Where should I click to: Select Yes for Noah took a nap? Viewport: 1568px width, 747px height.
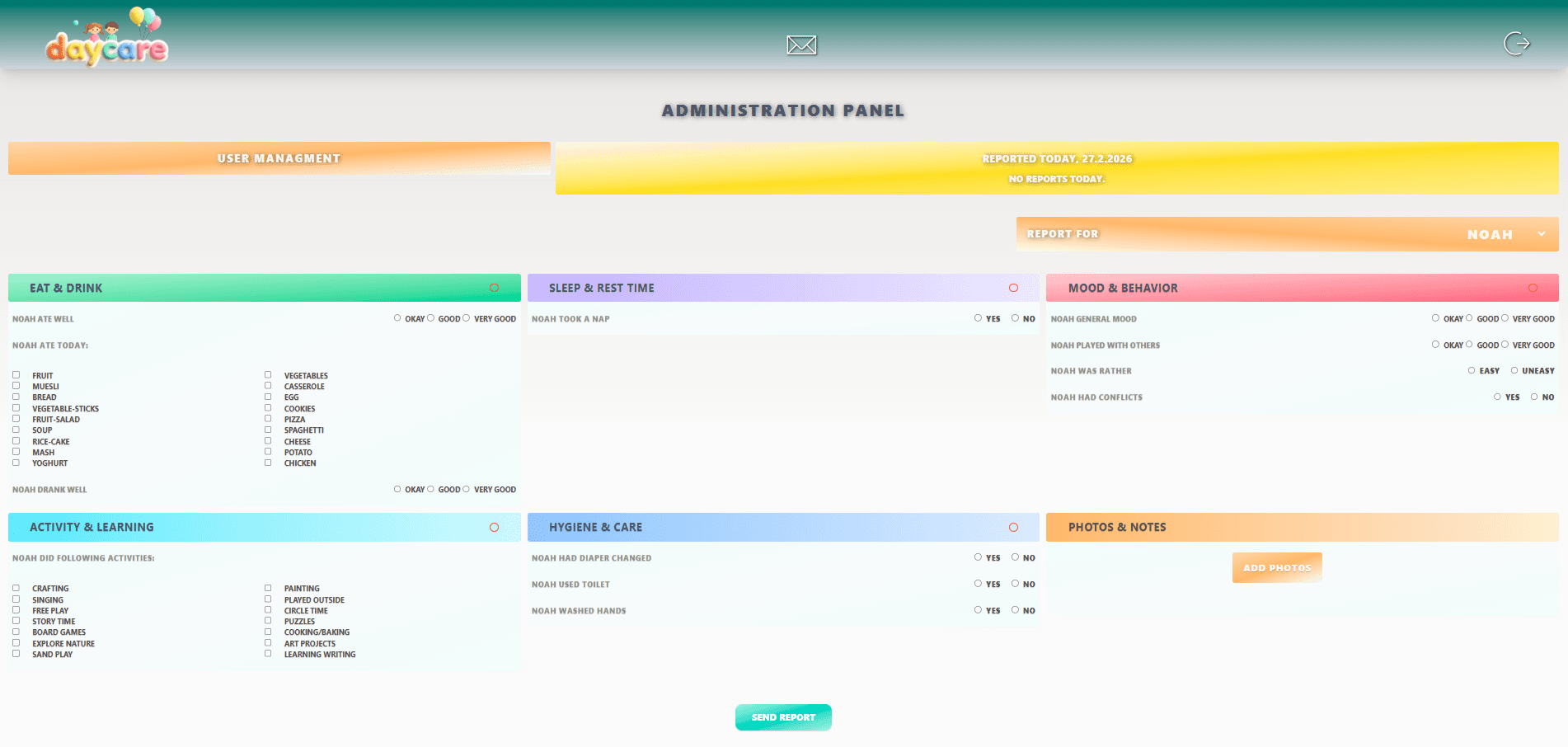point(979,318)
